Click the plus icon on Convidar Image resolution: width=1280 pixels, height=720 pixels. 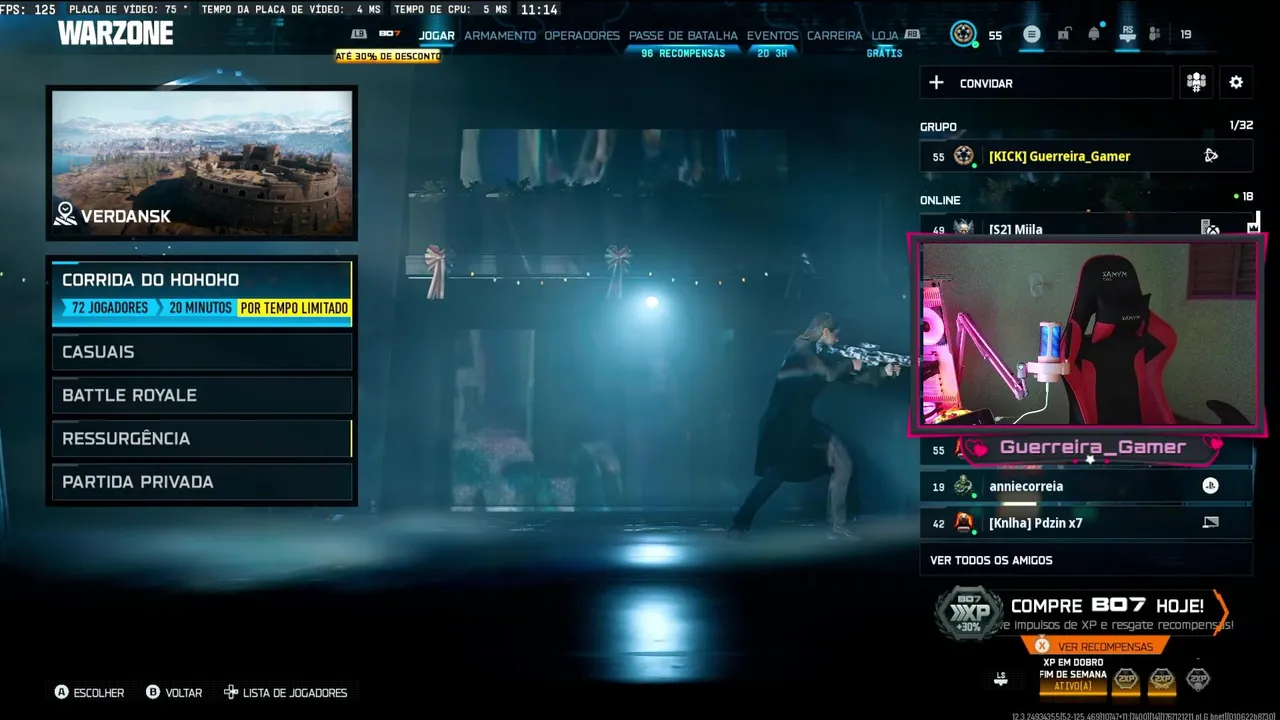click(936, 83)
